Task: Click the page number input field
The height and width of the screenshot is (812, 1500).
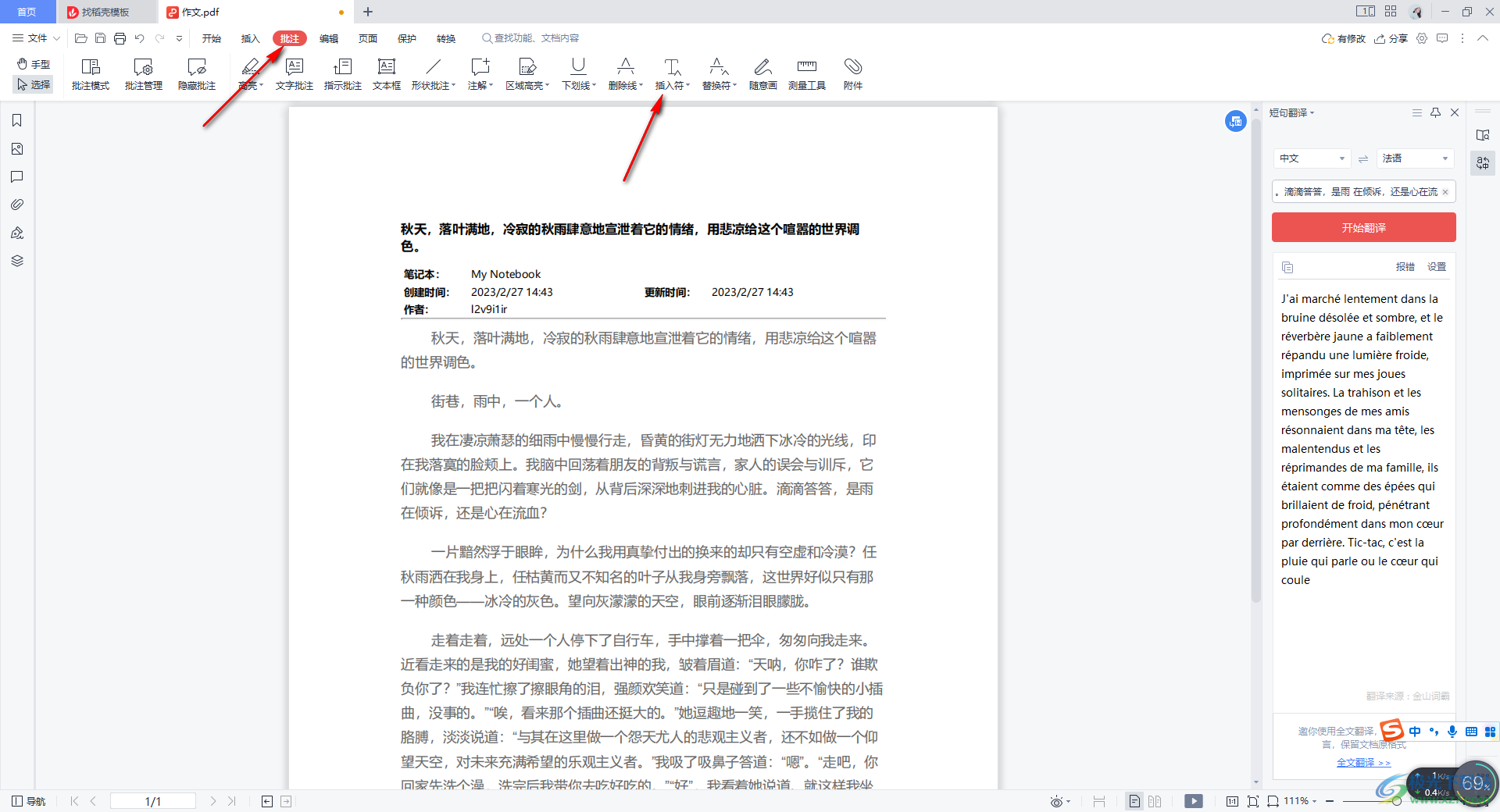Action: pyautogui.click(x=153, y=801)
